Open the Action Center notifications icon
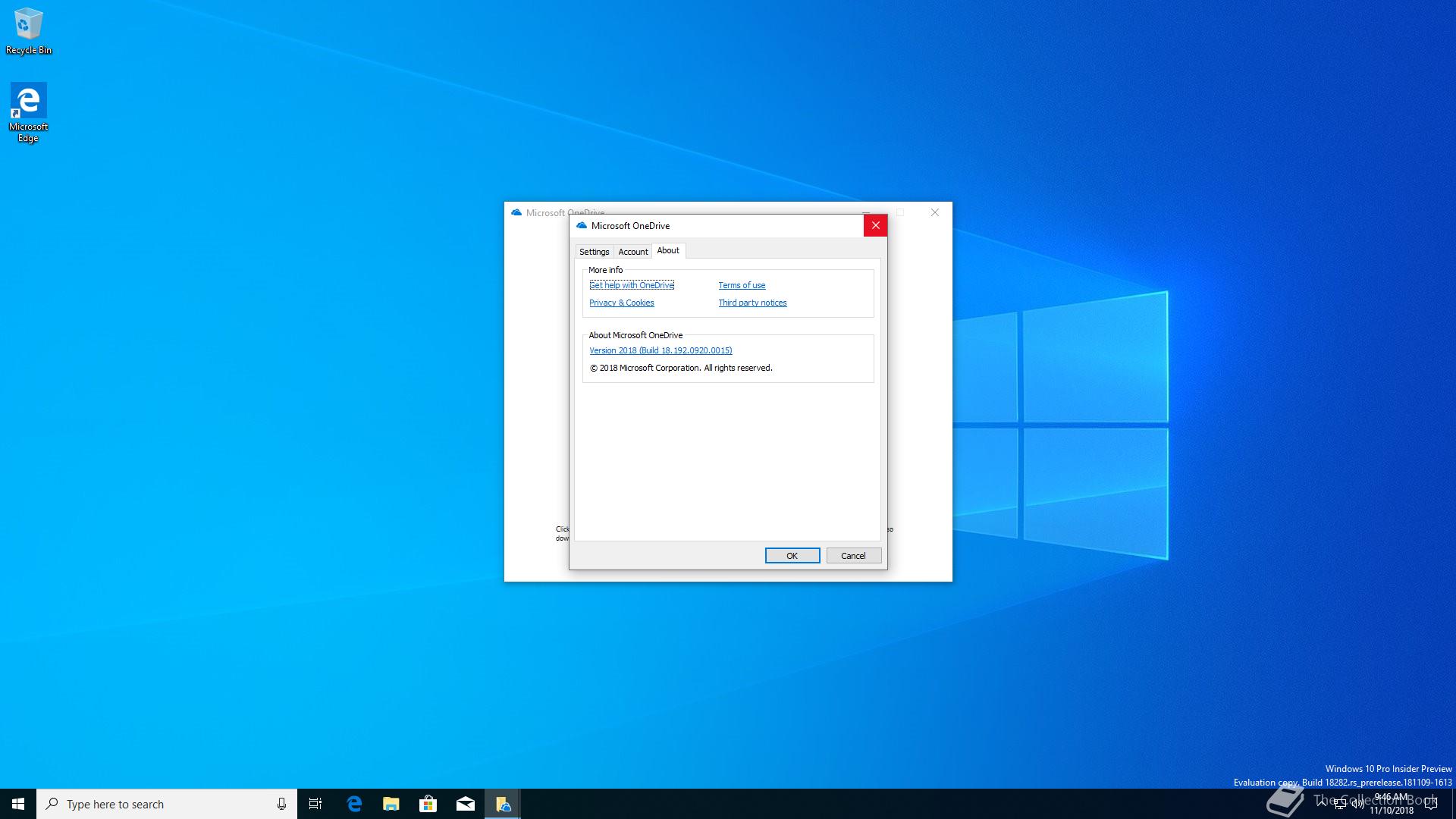Screen dimensions: 1456x819 coord(1431,804)
